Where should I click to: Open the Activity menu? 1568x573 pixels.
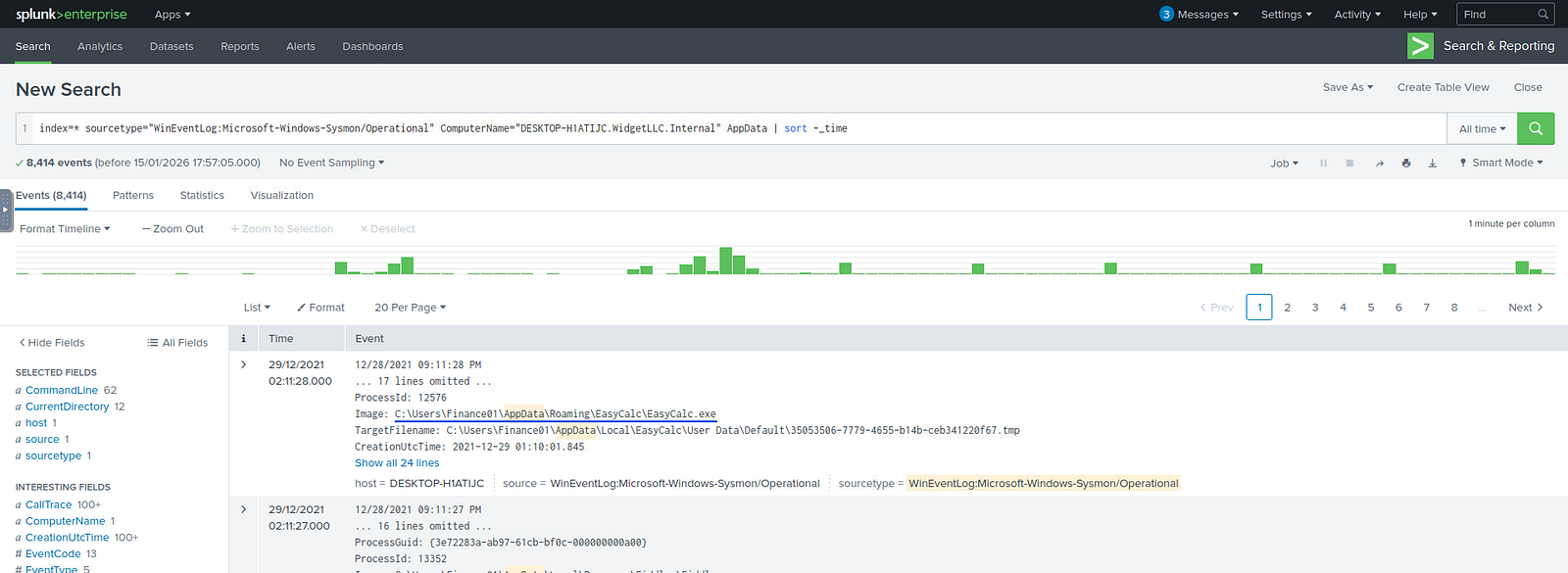pos(1357,15)
